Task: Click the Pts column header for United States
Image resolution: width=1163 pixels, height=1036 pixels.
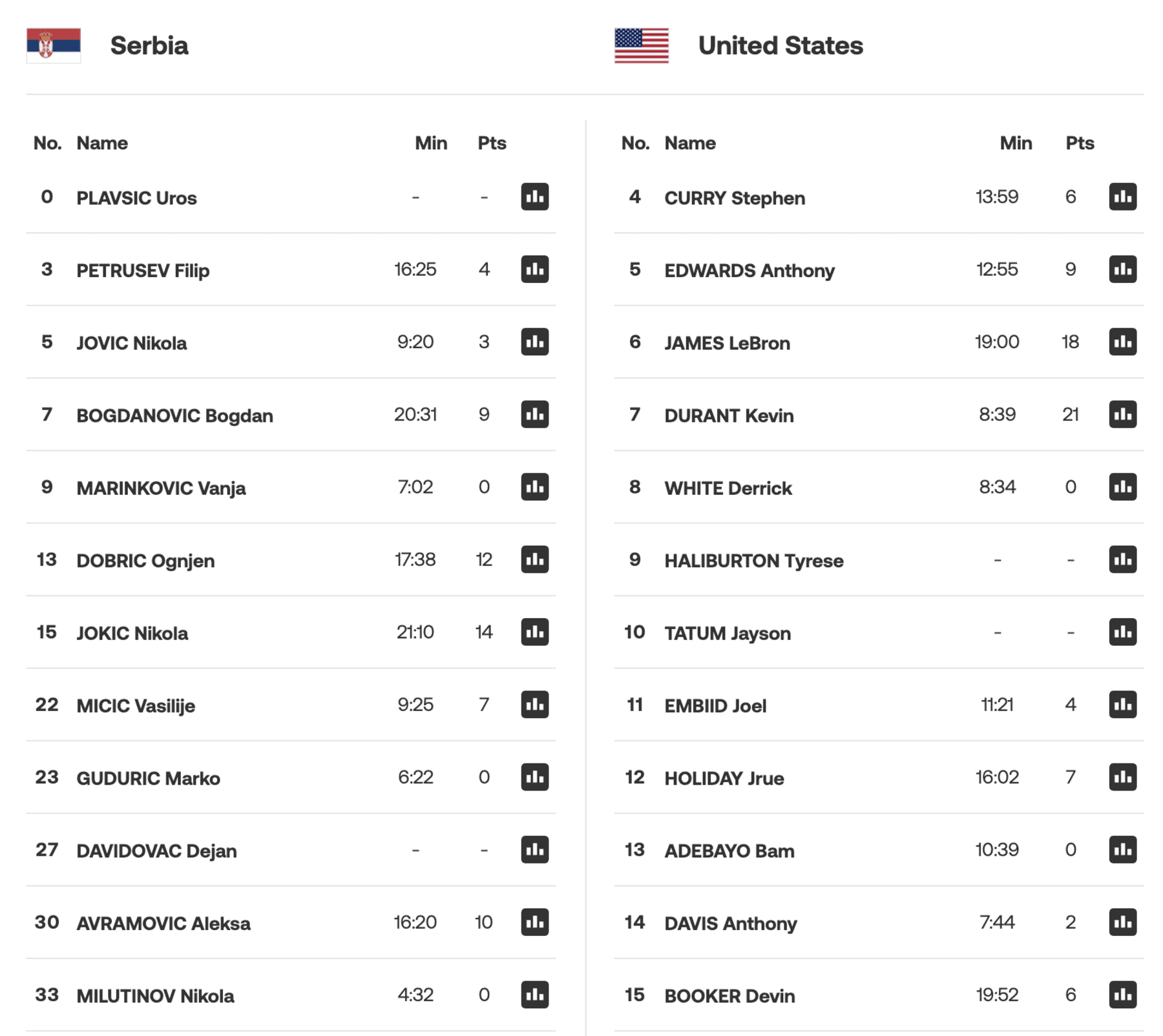Action: point(1080,143)
